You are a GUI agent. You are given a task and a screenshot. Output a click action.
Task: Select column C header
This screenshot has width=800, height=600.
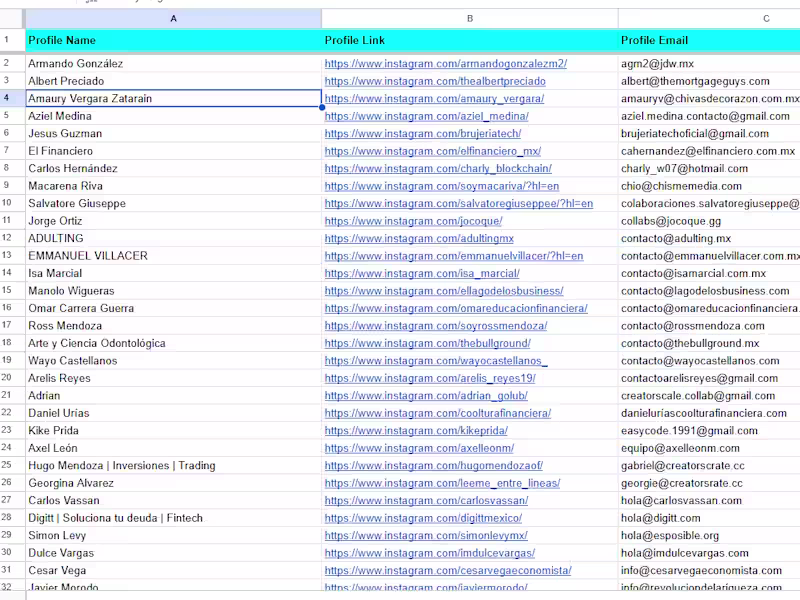click(709, 18)
